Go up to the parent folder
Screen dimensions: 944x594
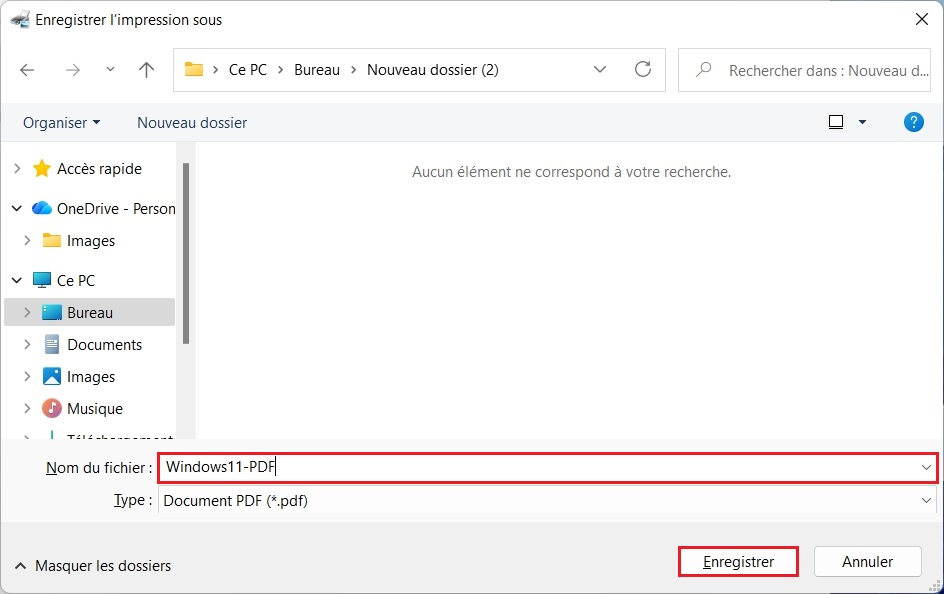[x=145, y=70]
